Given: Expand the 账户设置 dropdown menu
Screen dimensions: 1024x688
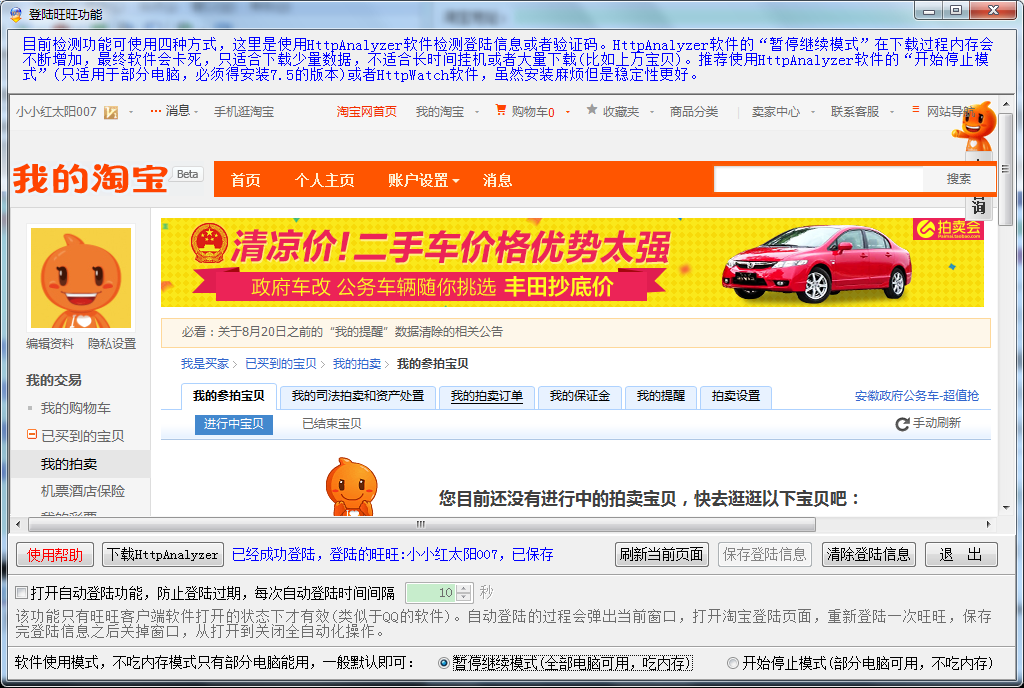Looking at the screenshot, I should pyautogui.click(x=424, y=180).
